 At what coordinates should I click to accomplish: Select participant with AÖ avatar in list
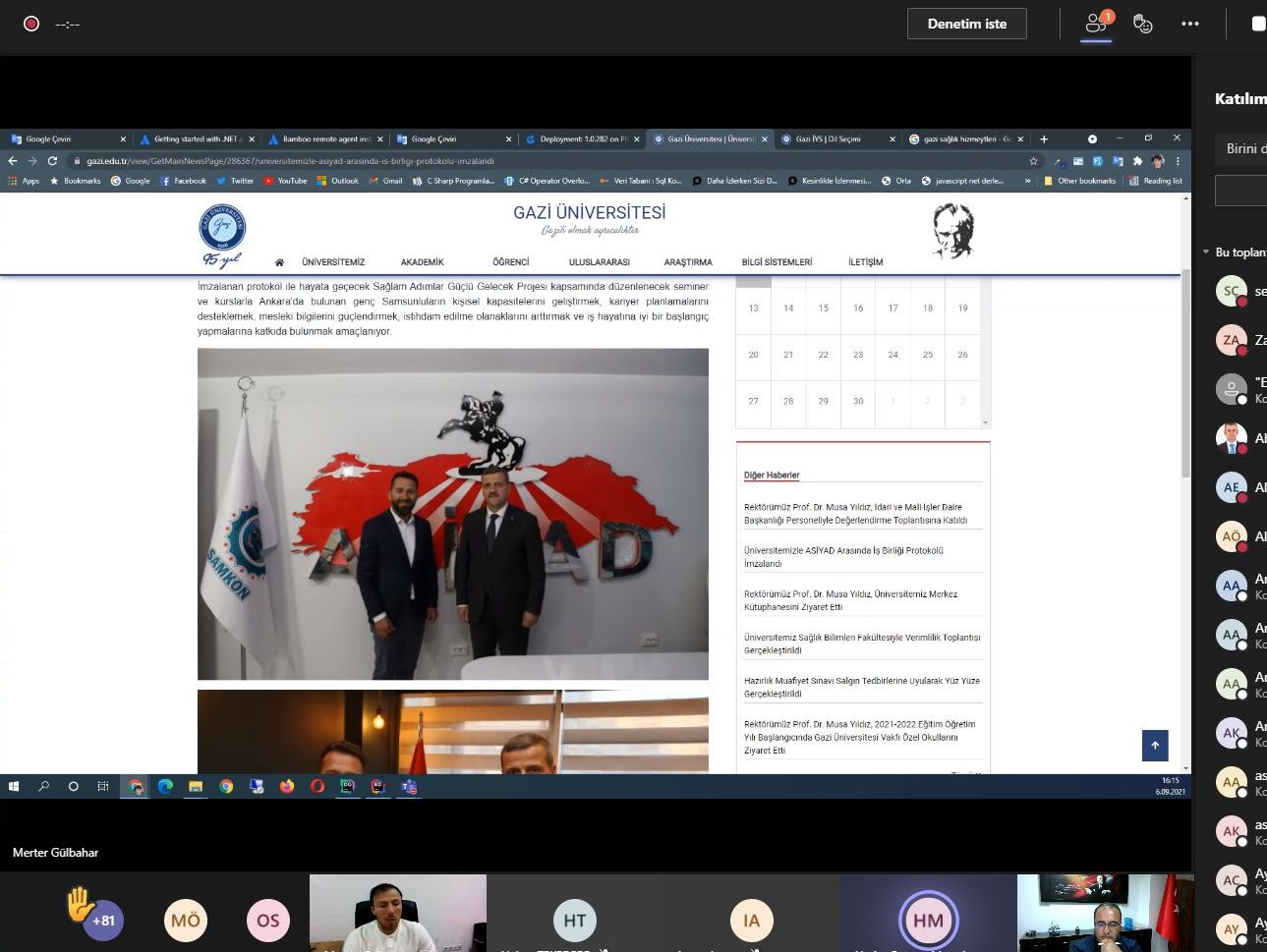pyautogui.click(x=1232, y=536)
